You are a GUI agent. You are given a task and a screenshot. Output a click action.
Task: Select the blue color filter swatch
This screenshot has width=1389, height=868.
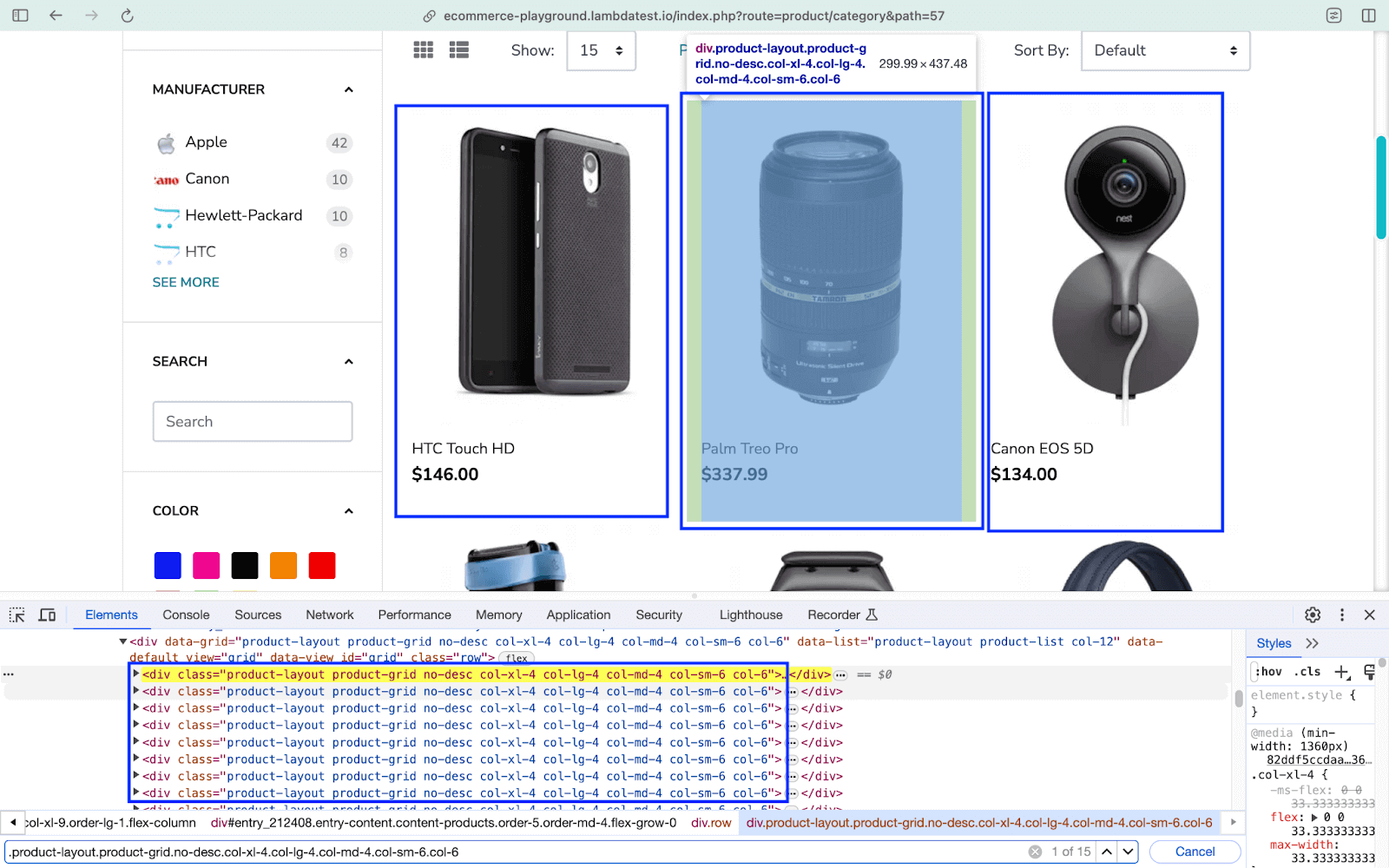point(168,565)
